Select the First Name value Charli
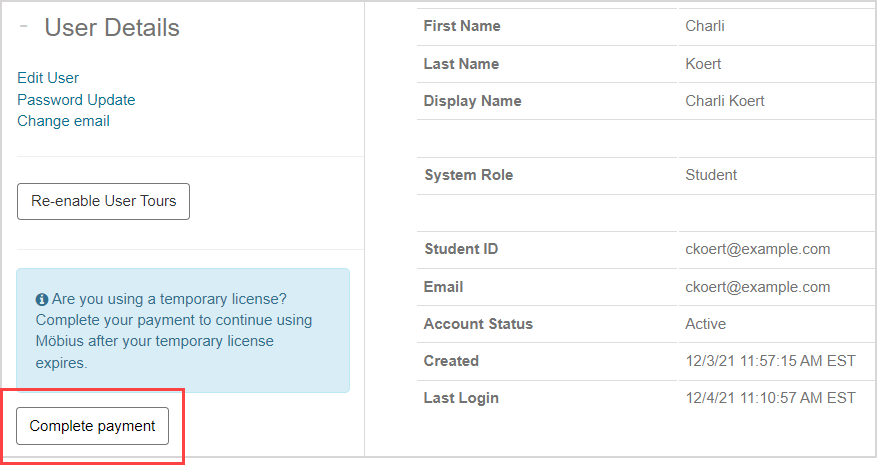 [704, 26]
